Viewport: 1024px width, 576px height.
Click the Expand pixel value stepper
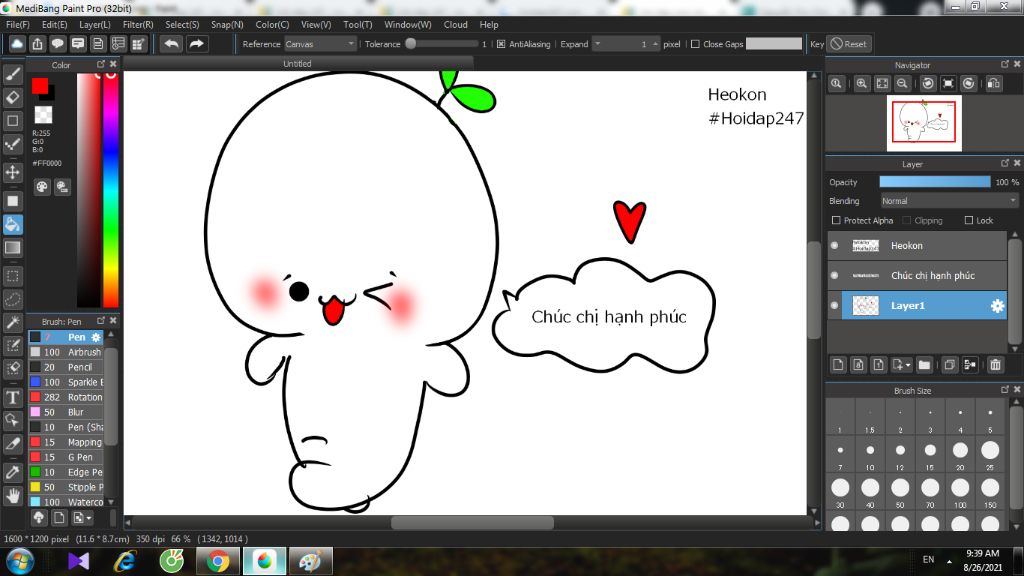[655, 44]
